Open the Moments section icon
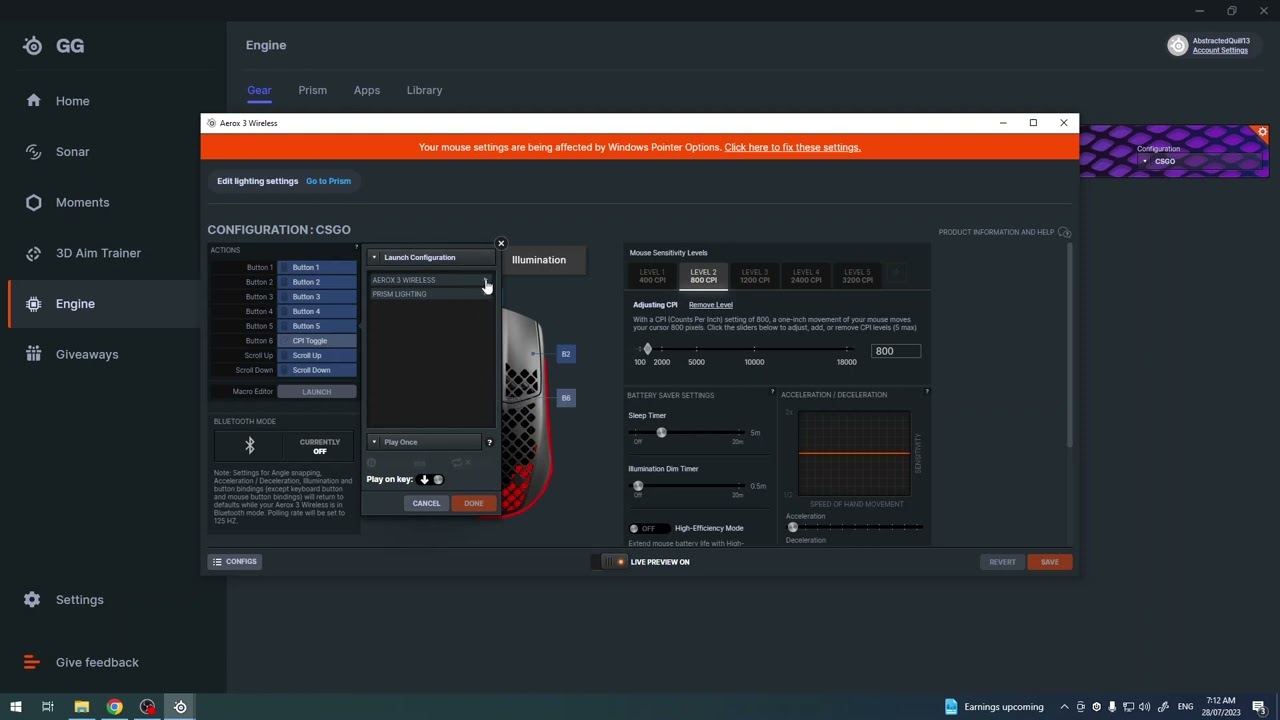The height and width of the screenshot is (720, 1280). point(33,202)
